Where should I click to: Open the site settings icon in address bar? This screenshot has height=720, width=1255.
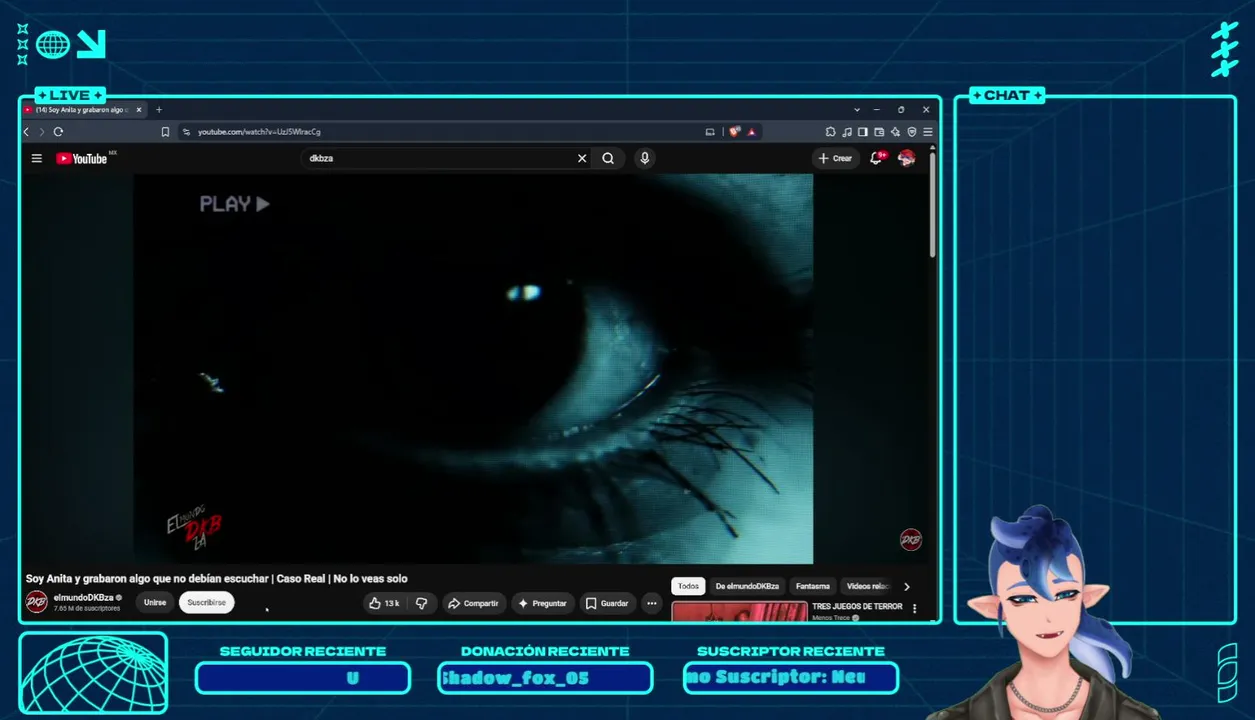tap(186, 131)
